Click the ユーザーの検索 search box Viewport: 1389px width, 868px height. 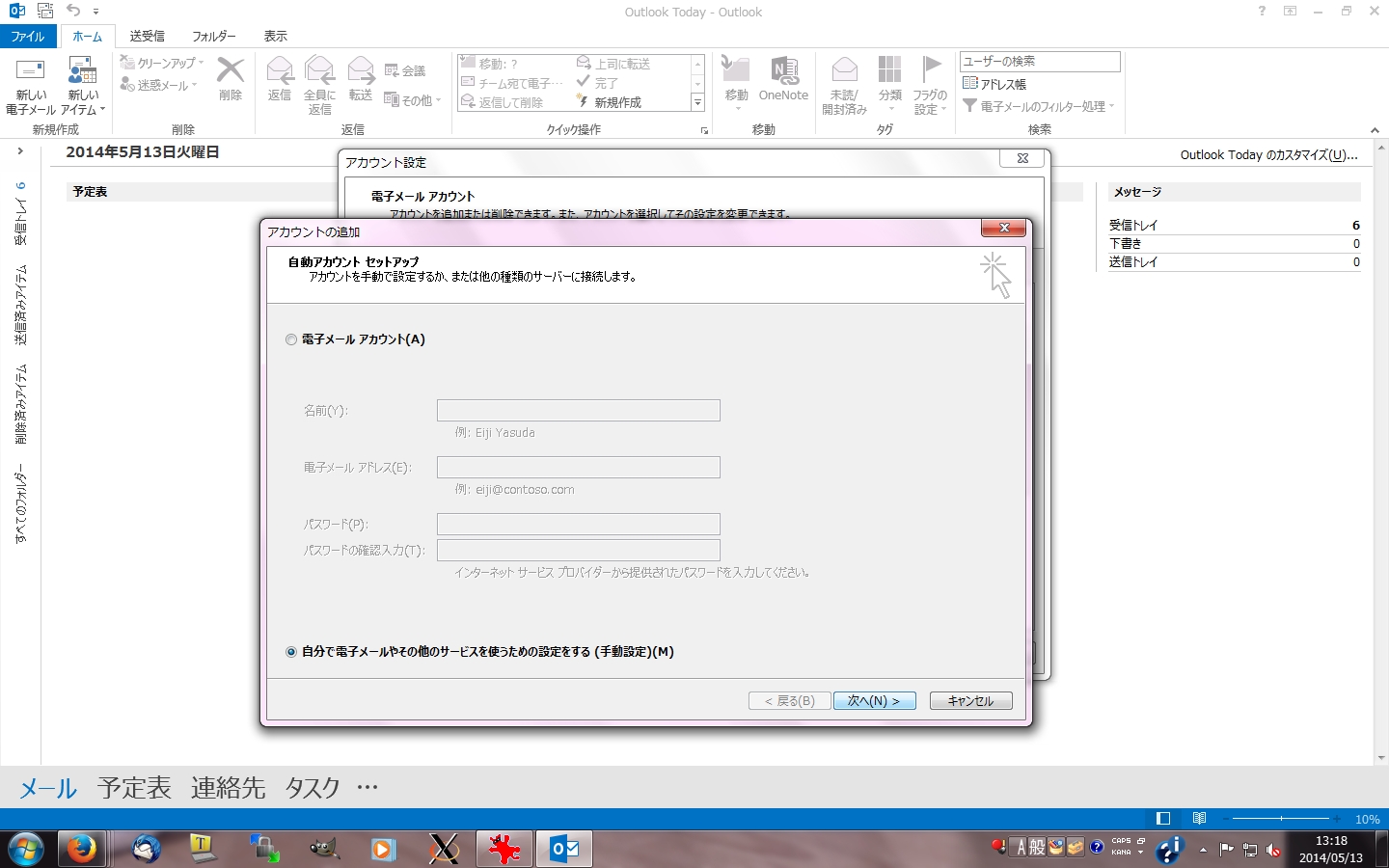pyautogui.click(x=1040, y=61)
